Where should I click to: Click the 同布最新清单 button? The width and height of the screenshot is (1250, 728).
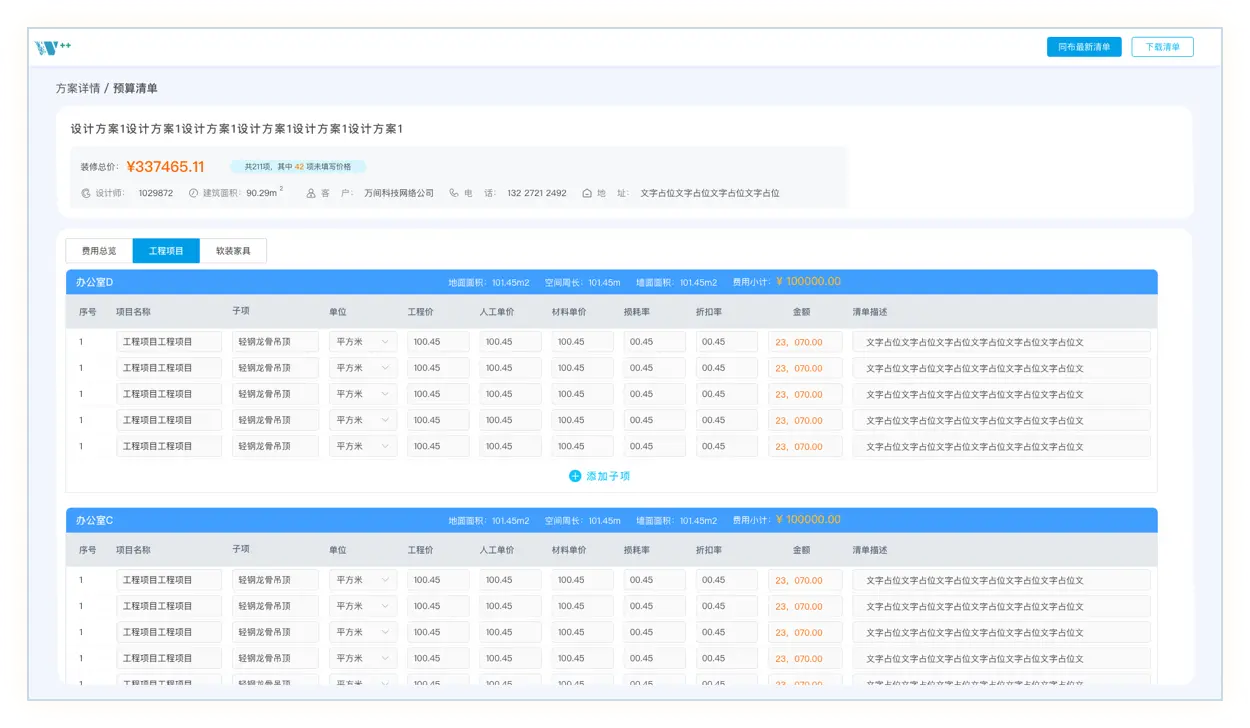1084,47
